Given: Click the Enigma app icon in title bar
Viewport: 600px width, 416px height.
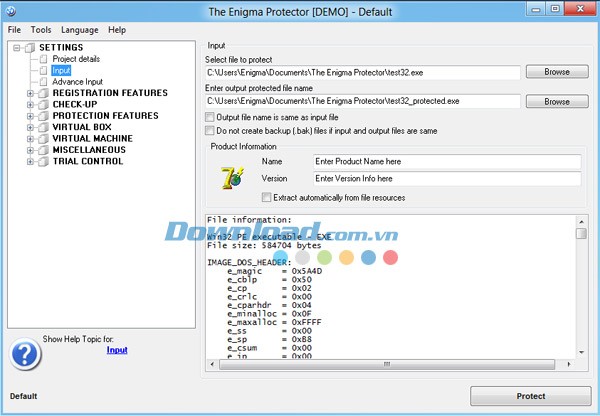Looking at the screenshot, I should click(11, 12).
